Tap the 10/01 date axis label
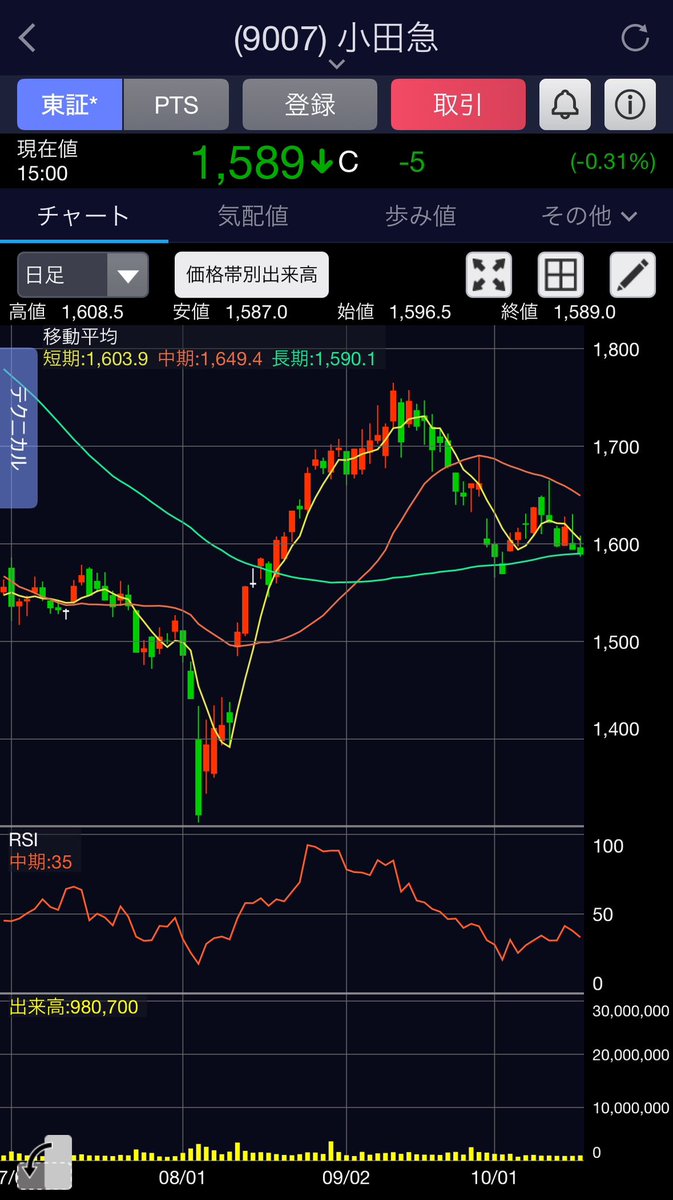The image size is (673, 1200). (496, 1179)
